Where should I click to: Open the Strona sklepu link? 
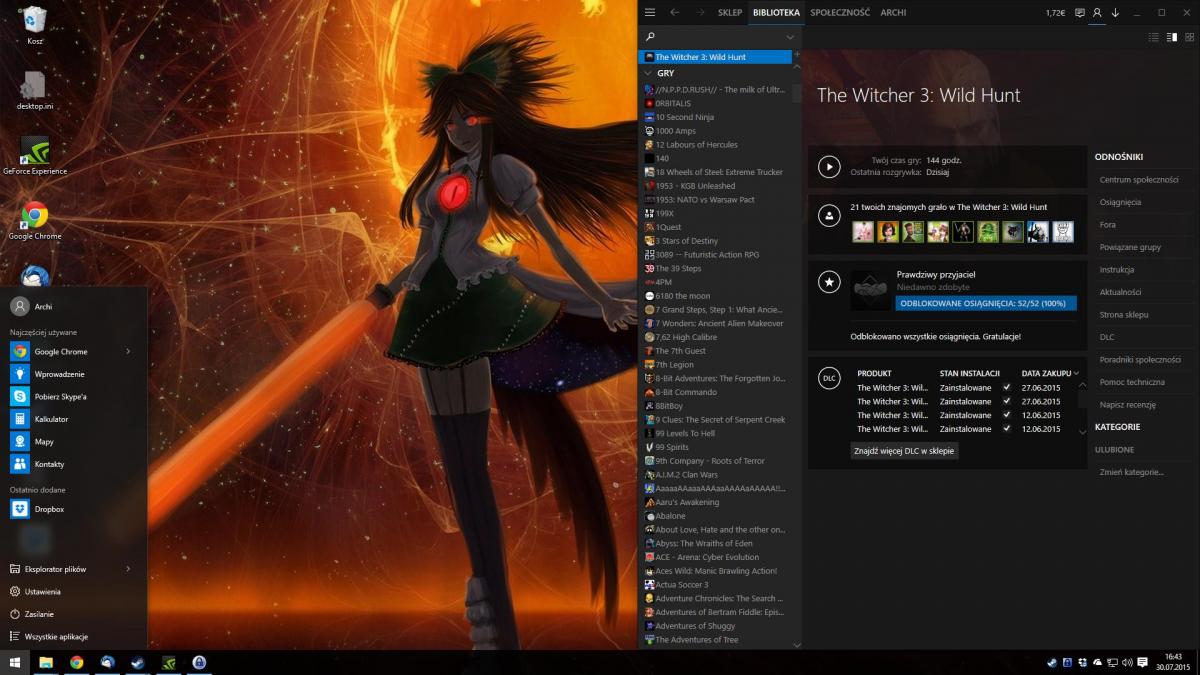[x=1124, y=315]
